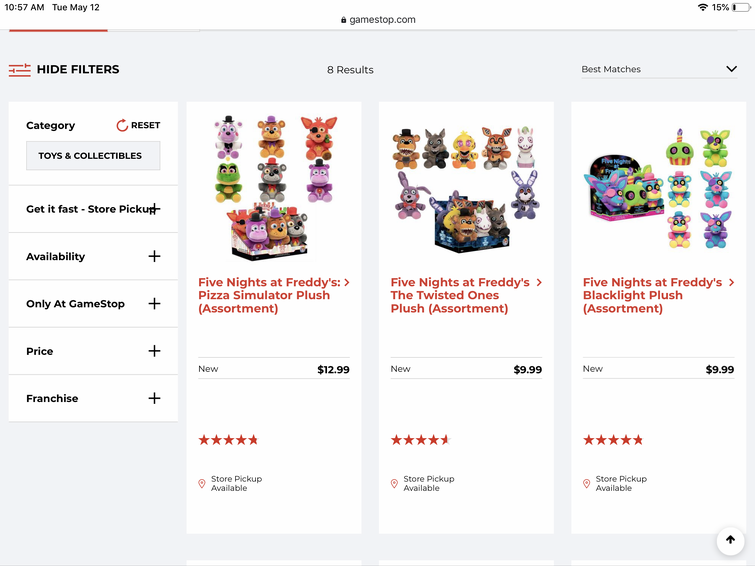Expand the Get it fast Store Pickup filter
Screen dimensions: 755x566
[x=154, y=209]
